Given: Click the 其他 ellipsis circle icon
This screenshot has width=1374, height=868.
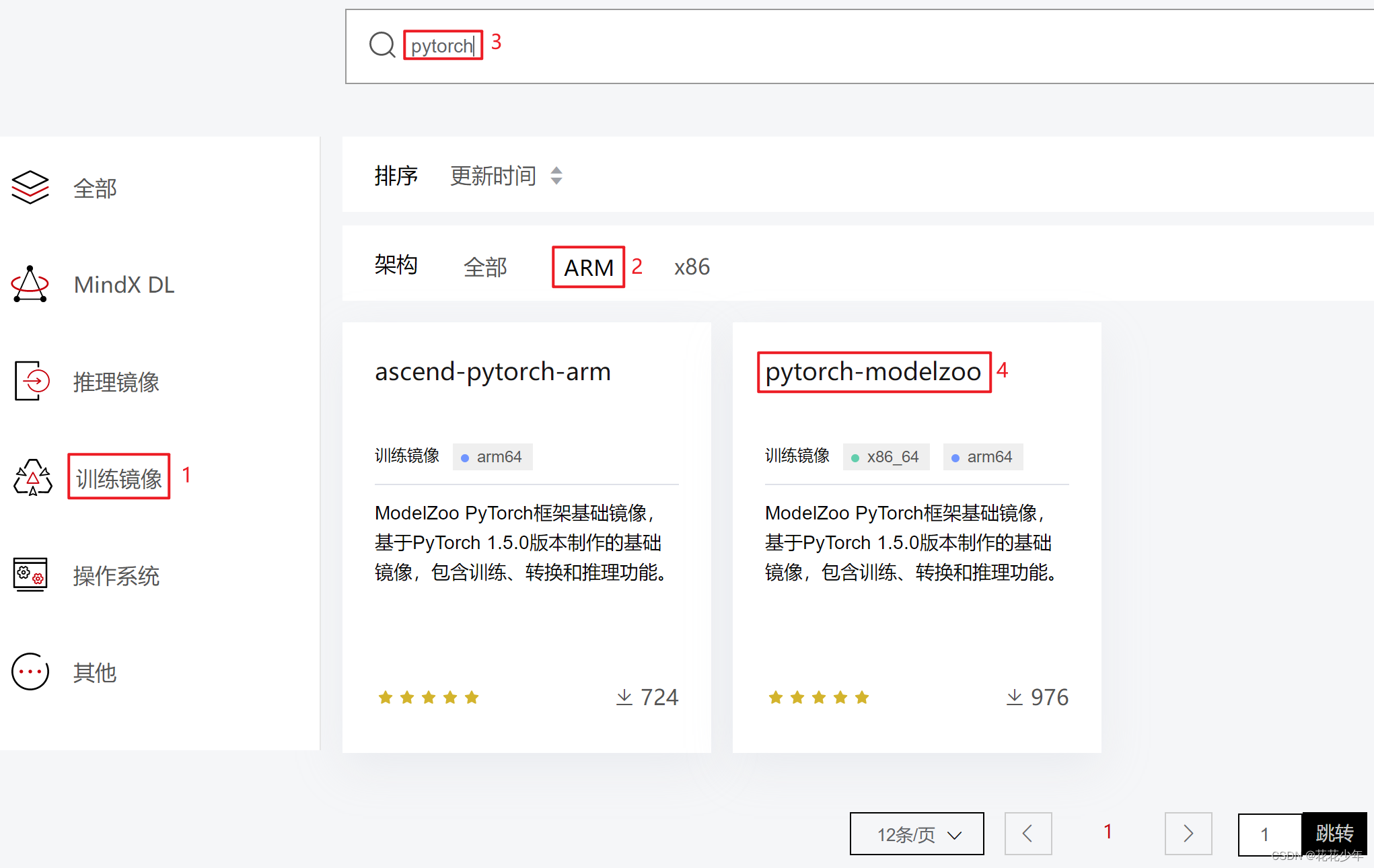Looking at the screenshot, I should tap(30, 672).
